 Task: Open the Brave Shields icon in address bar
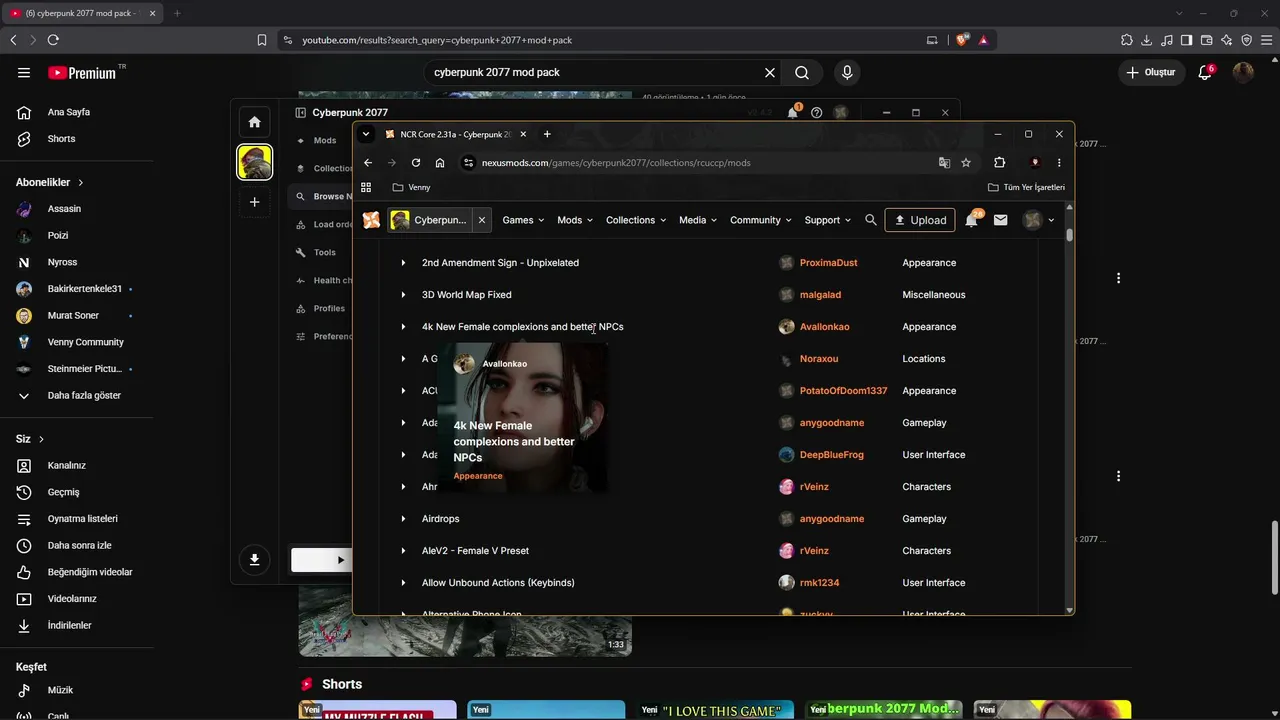coord(962,40)
